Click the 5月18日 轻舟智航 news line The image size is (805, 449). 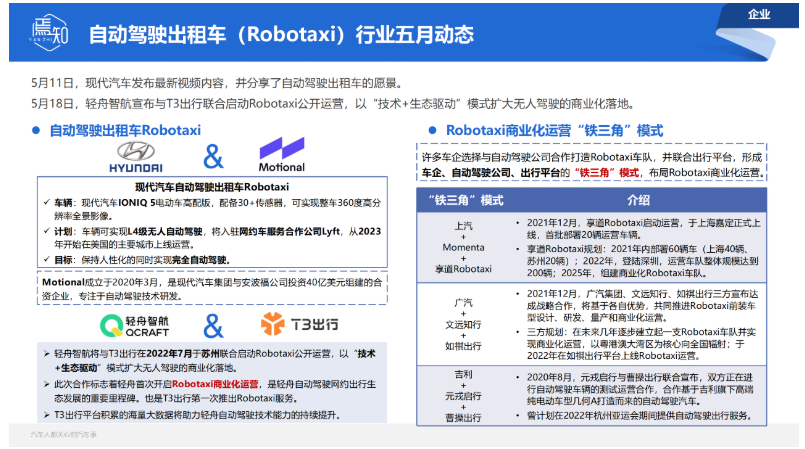(334, 104)
